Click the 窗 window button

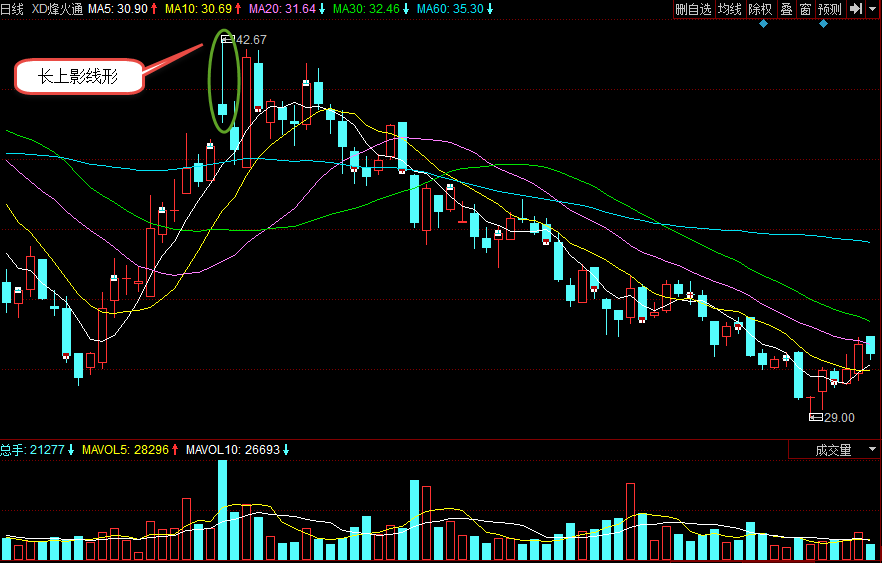805,9
